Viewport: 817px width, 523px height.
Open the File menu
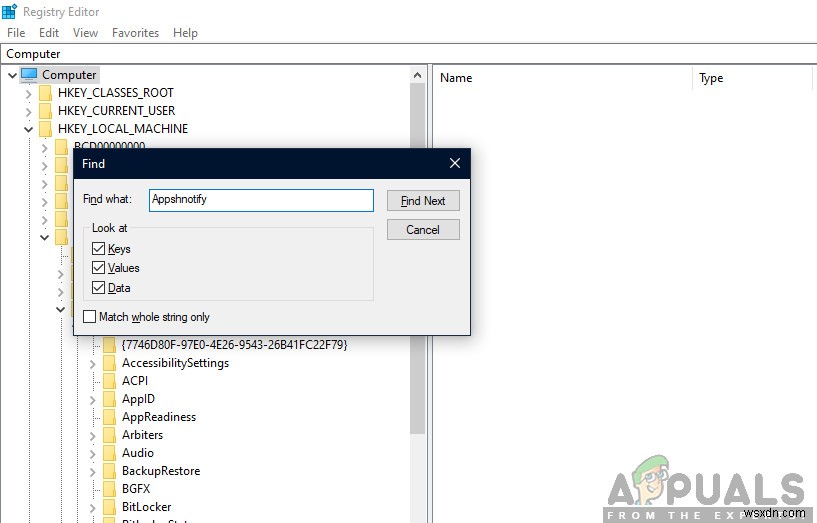(x=16, y=33)
